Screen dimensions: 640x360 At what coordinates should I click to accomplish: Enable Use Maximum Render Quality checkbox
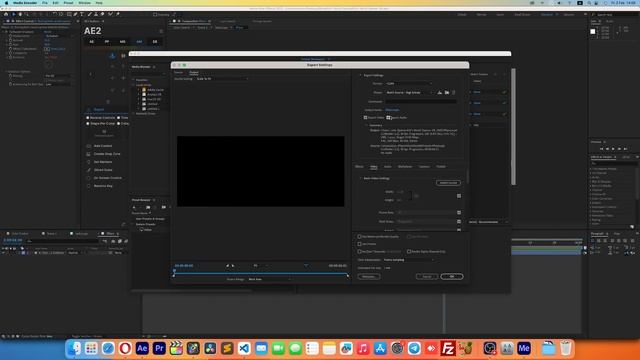point(360,237)
